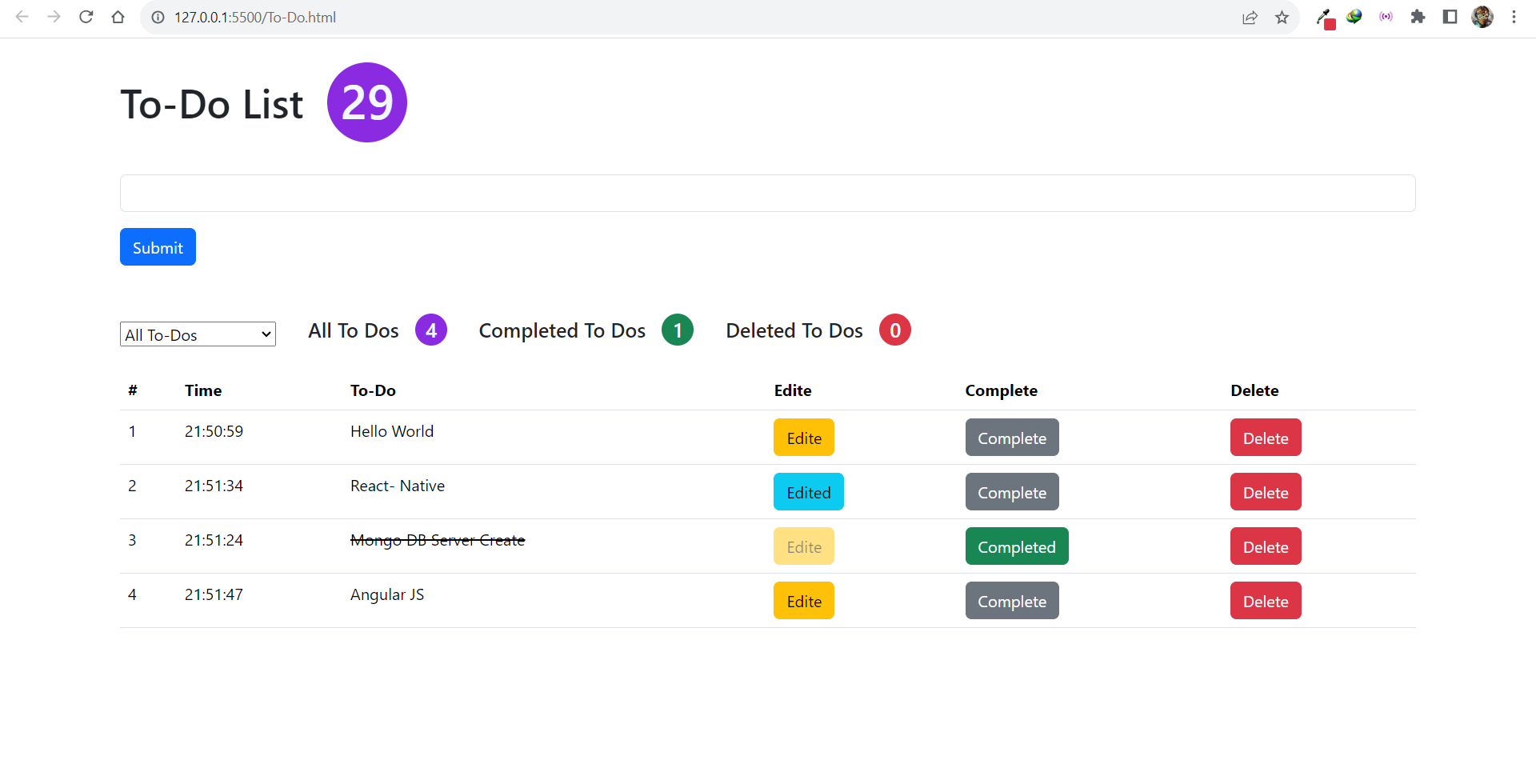Delete the React- Native task
This screenshot has width=1536, height=784.
(x=1265, y=491)
